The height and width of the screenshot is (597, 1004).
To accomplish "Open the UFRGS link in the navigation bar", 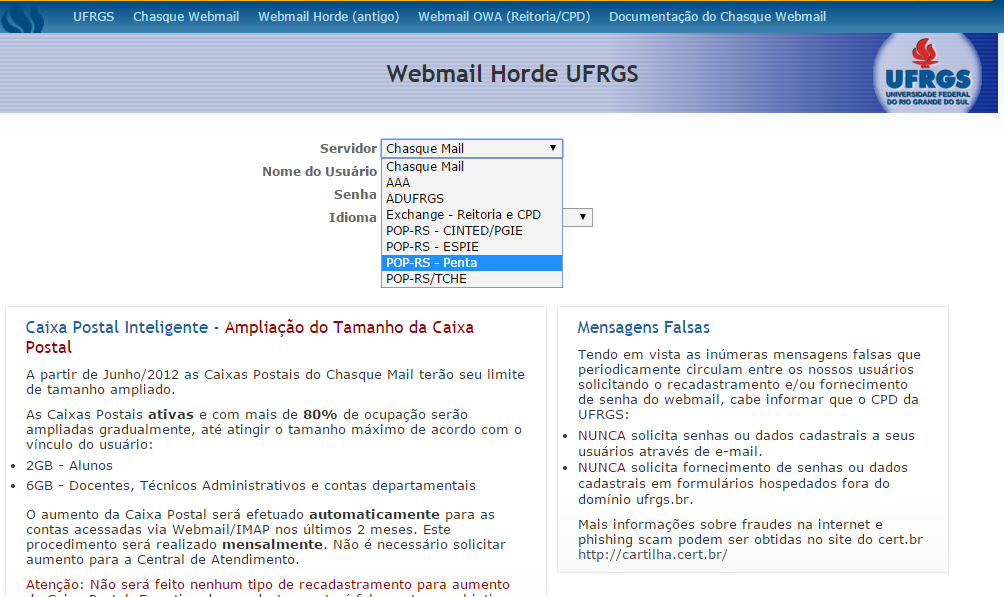I will point(93,17).
